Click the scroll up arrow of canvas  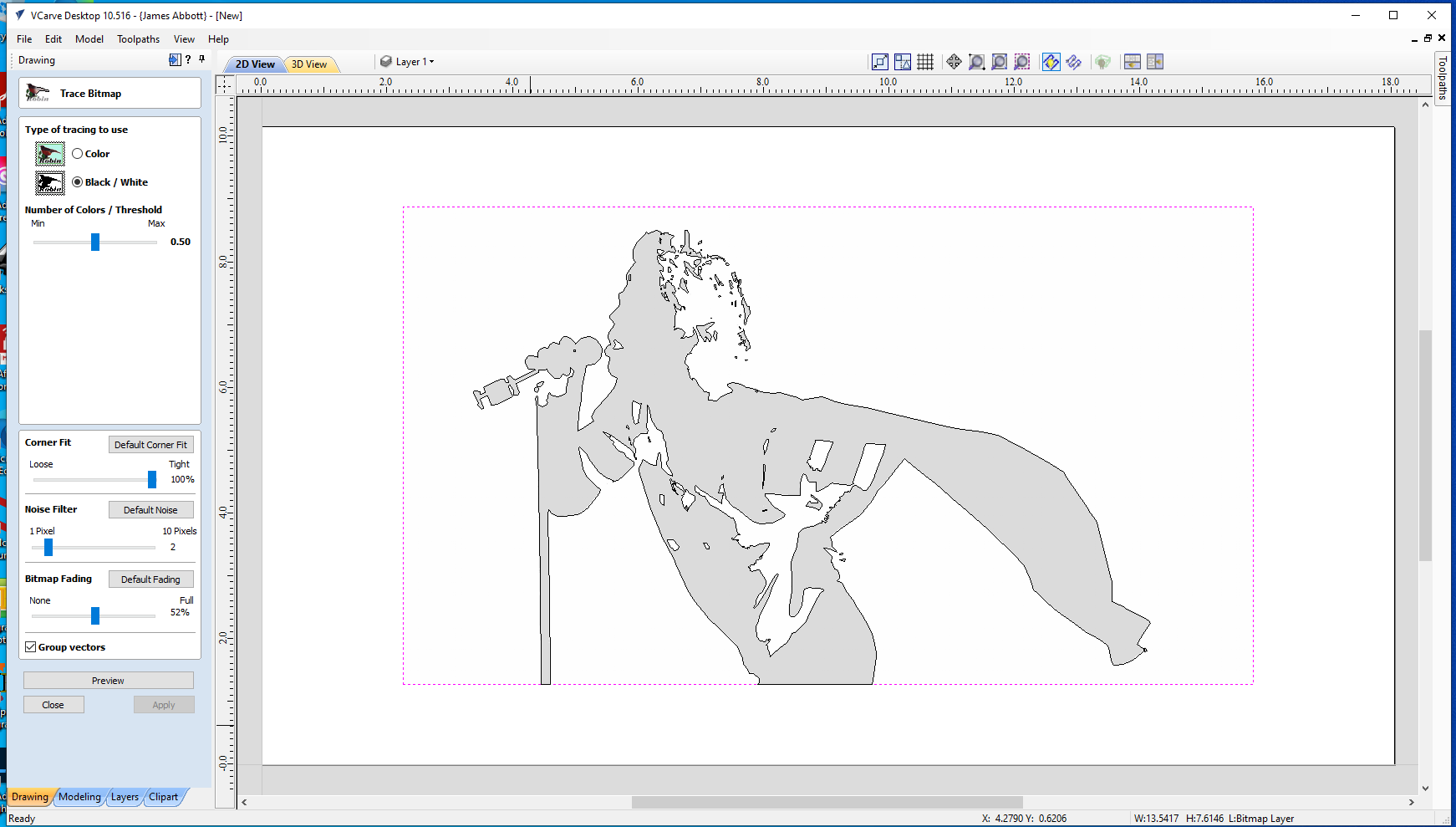1425,105
